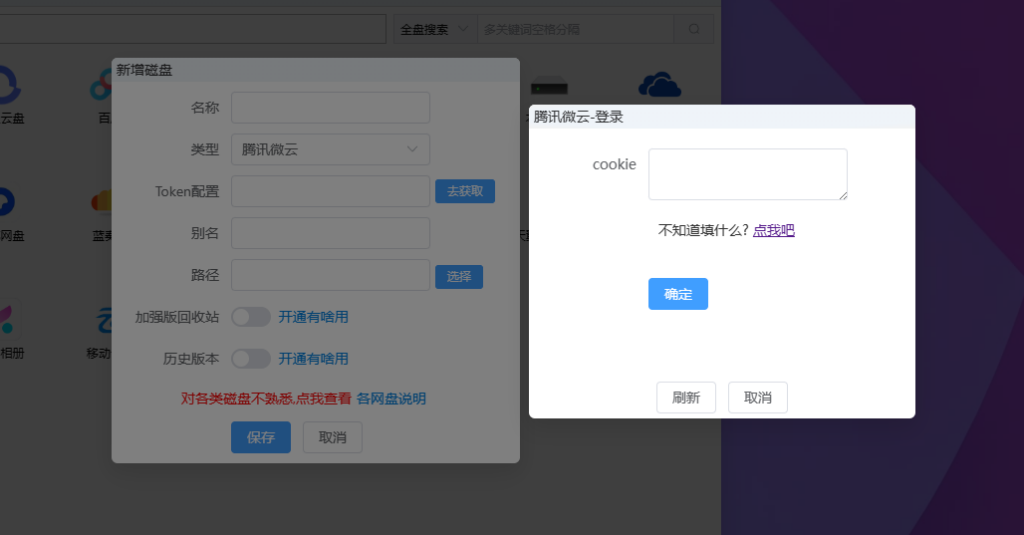Click the 刷新 button in the login dialog

coord(686,398)
